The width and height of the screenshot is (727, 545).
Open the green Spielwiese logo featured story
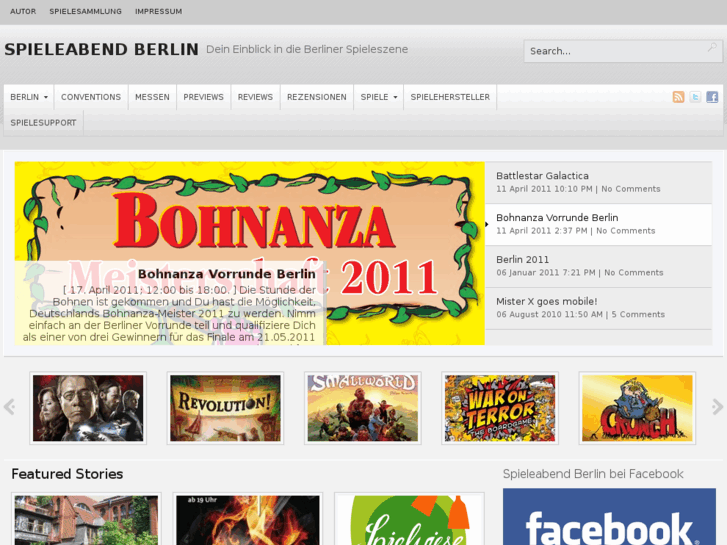409,519
